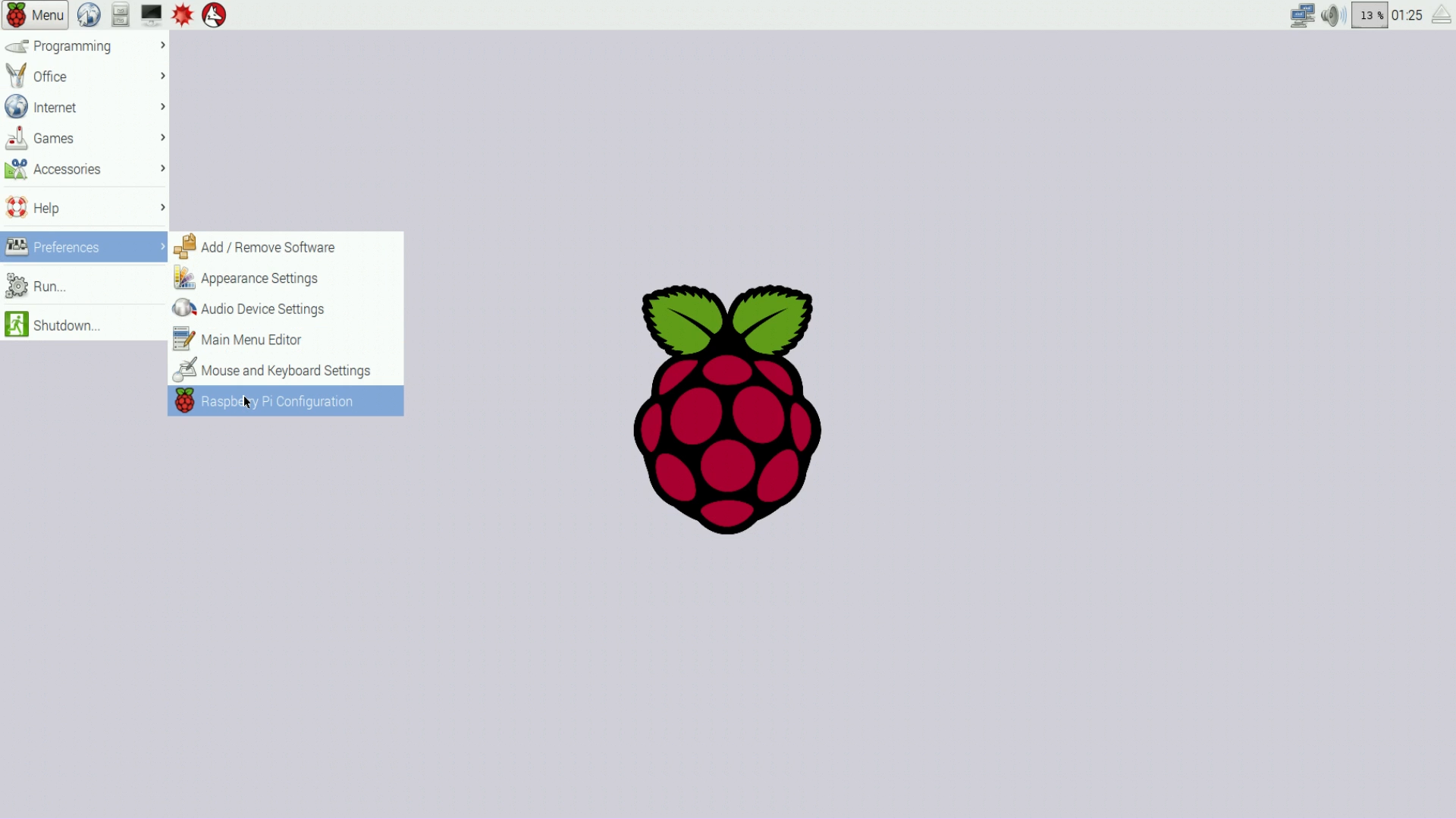
Task: Click the network connection tray icon
Action: click(1302, 15)
